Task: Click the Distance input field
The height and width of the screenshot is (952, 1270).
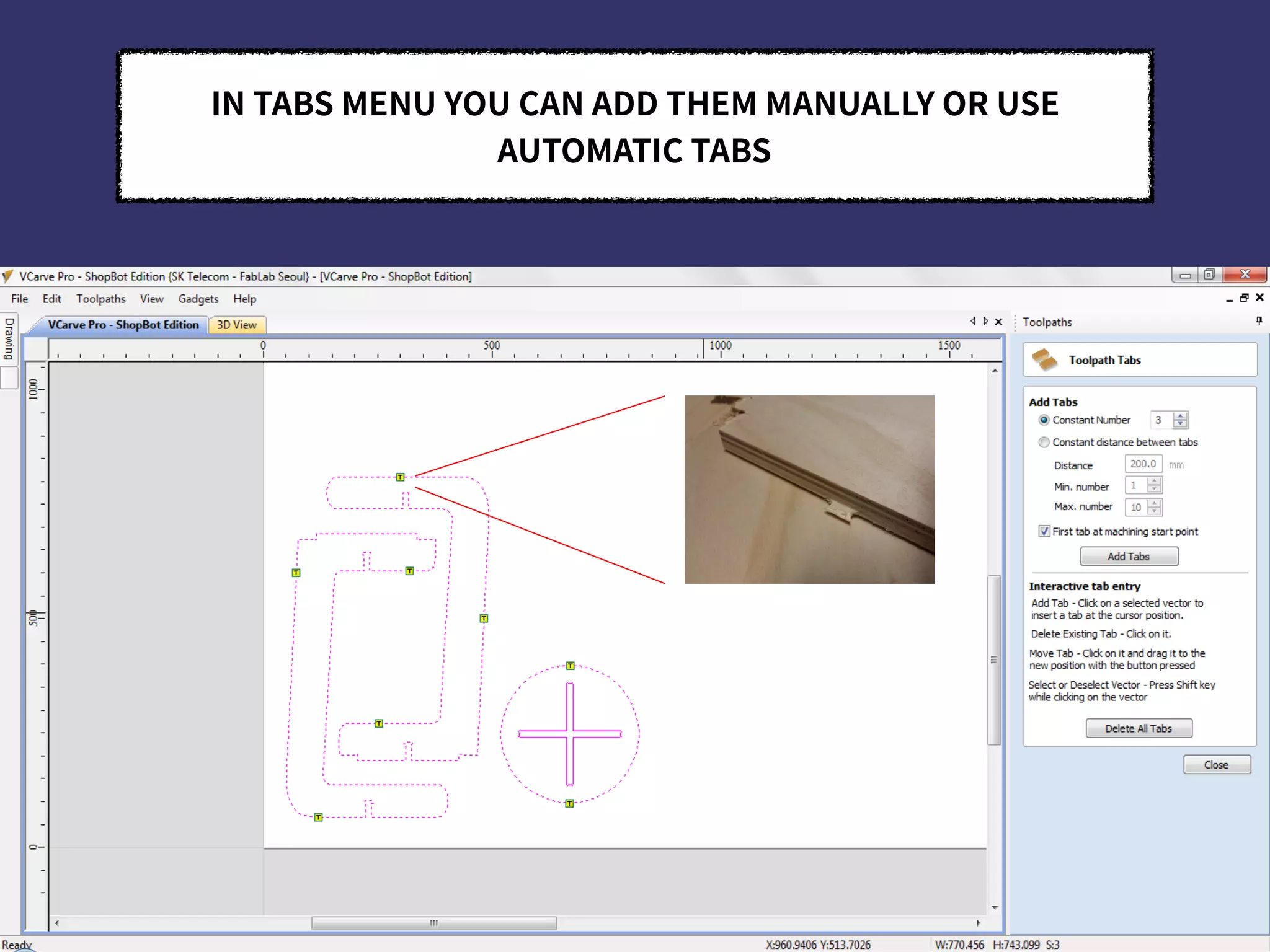Action: [x=1142, y=464]
